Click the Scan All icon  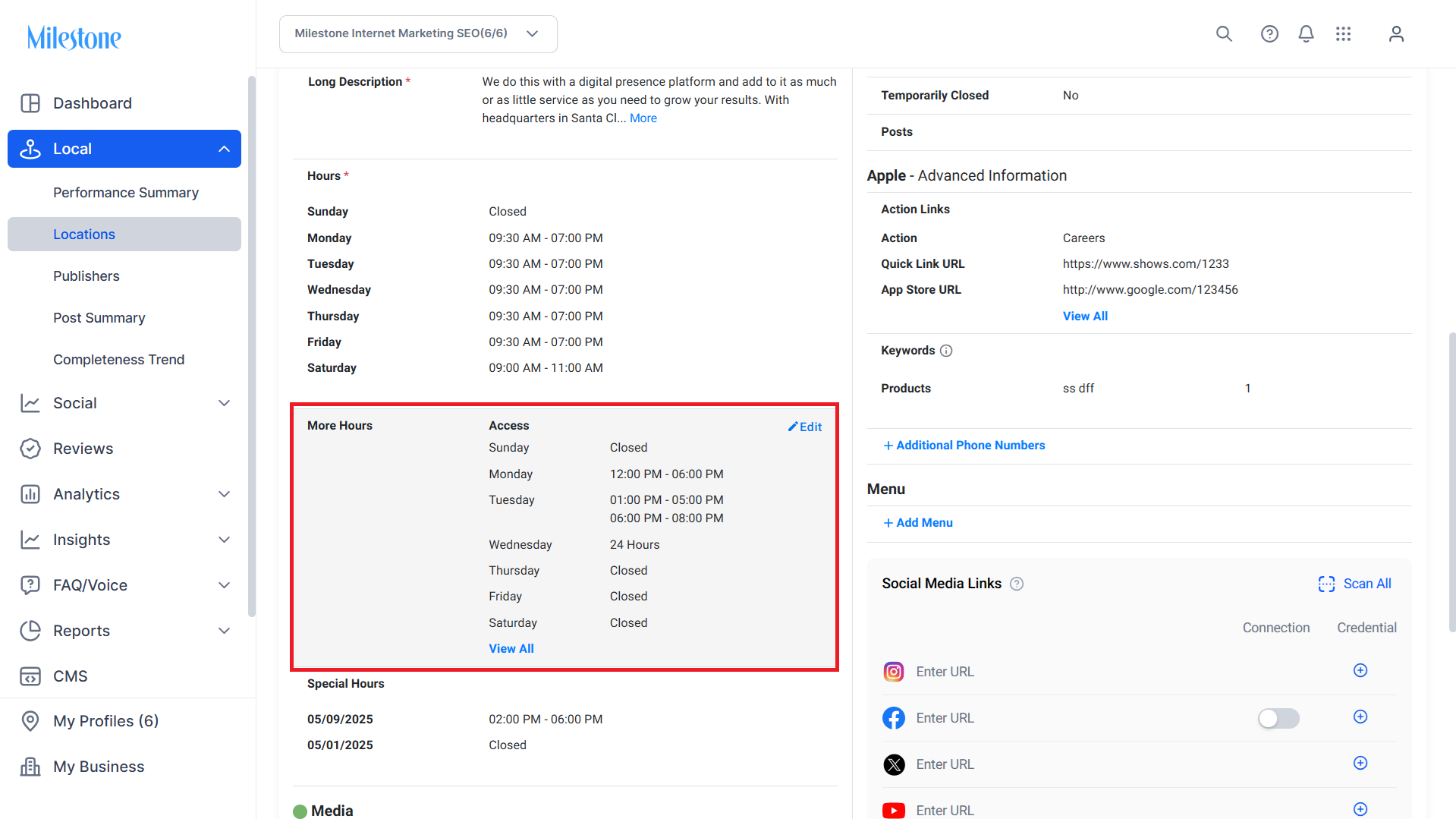coord(1326,584)
